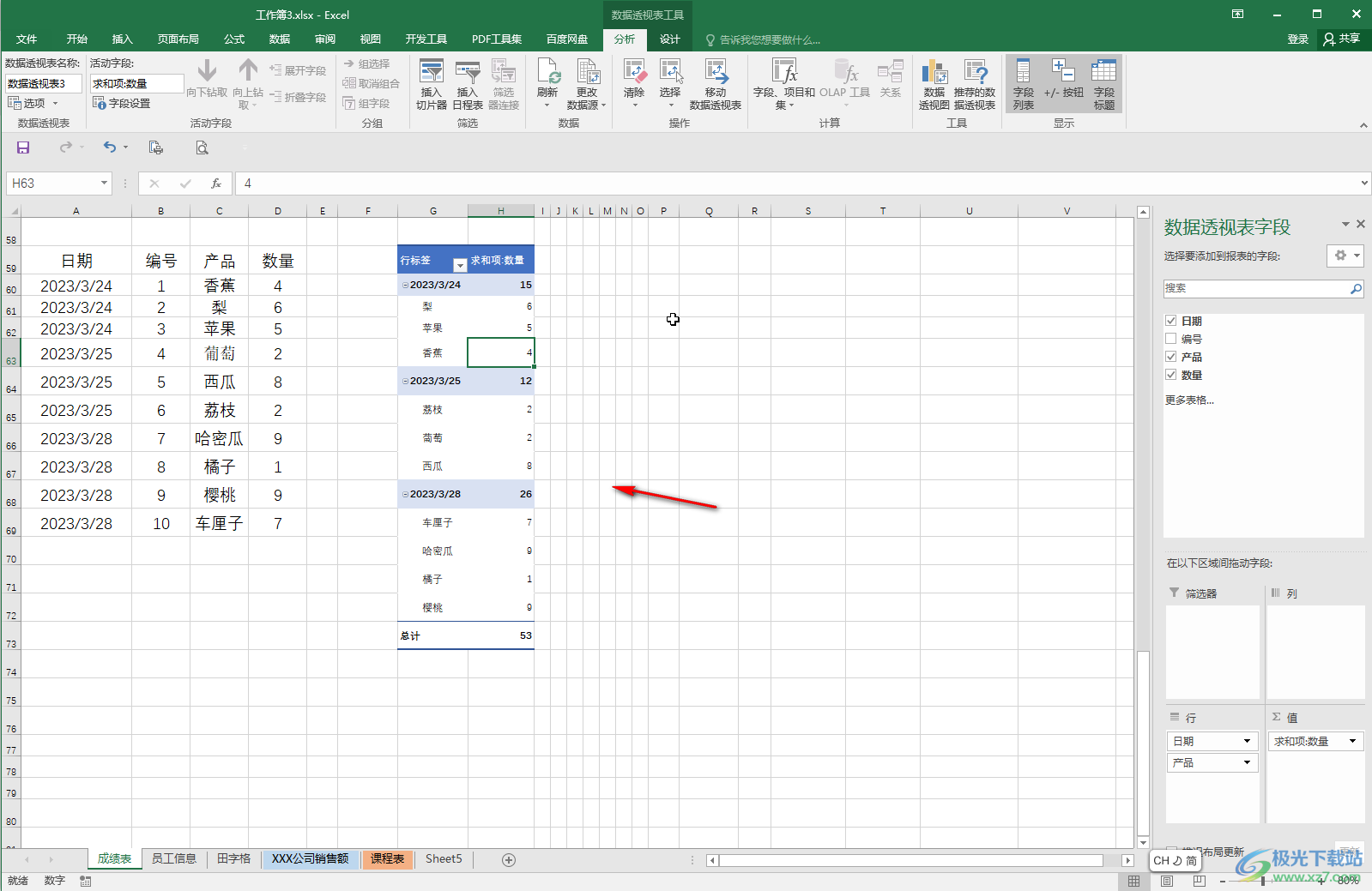Collapse the 2023/3/28 pivot group
The width and height of the screenshot is (1372, 891).
coord(406,494)
